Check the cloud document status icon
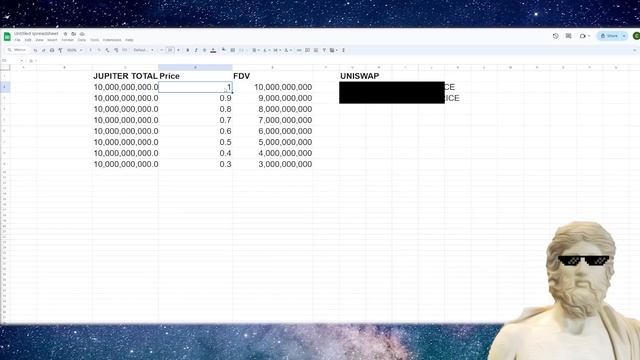This screenshot has width=640, height=360. [x=82, y=34]
